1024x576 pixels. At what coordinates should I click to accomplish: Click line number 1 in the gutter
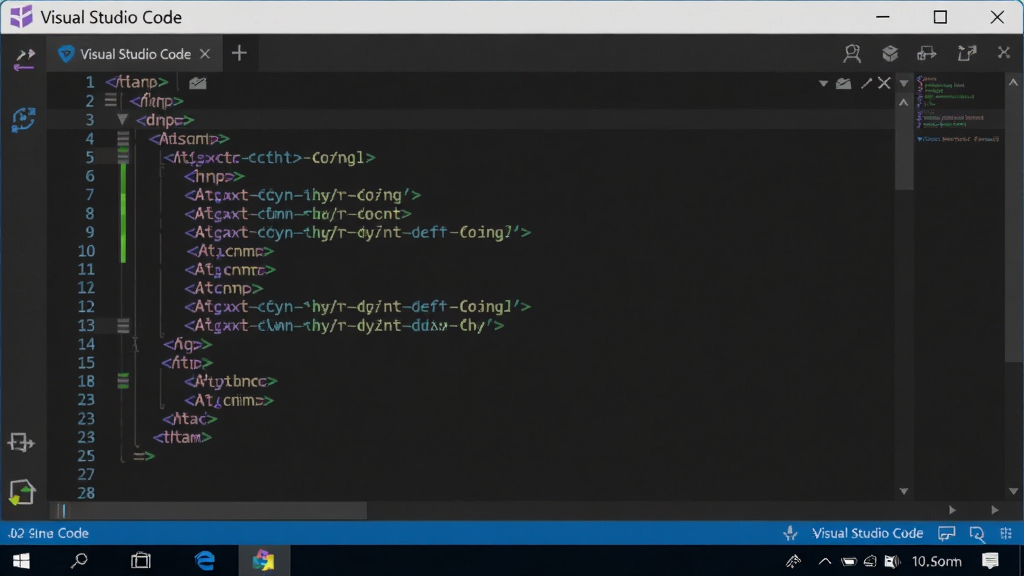(89, 82)
